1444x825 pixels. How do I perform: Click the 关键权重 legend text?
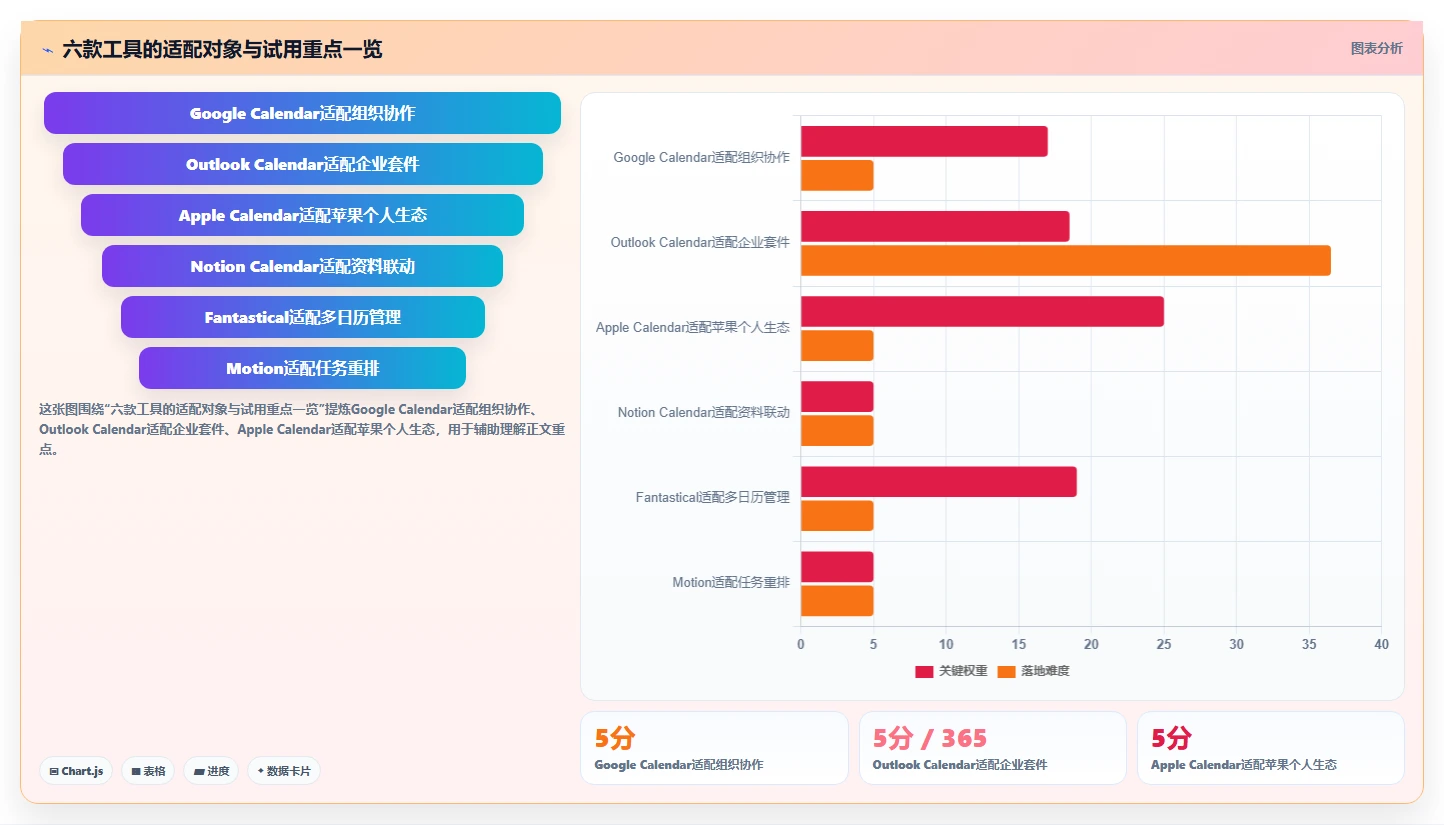pyautogui.click(x=963, y=671)
